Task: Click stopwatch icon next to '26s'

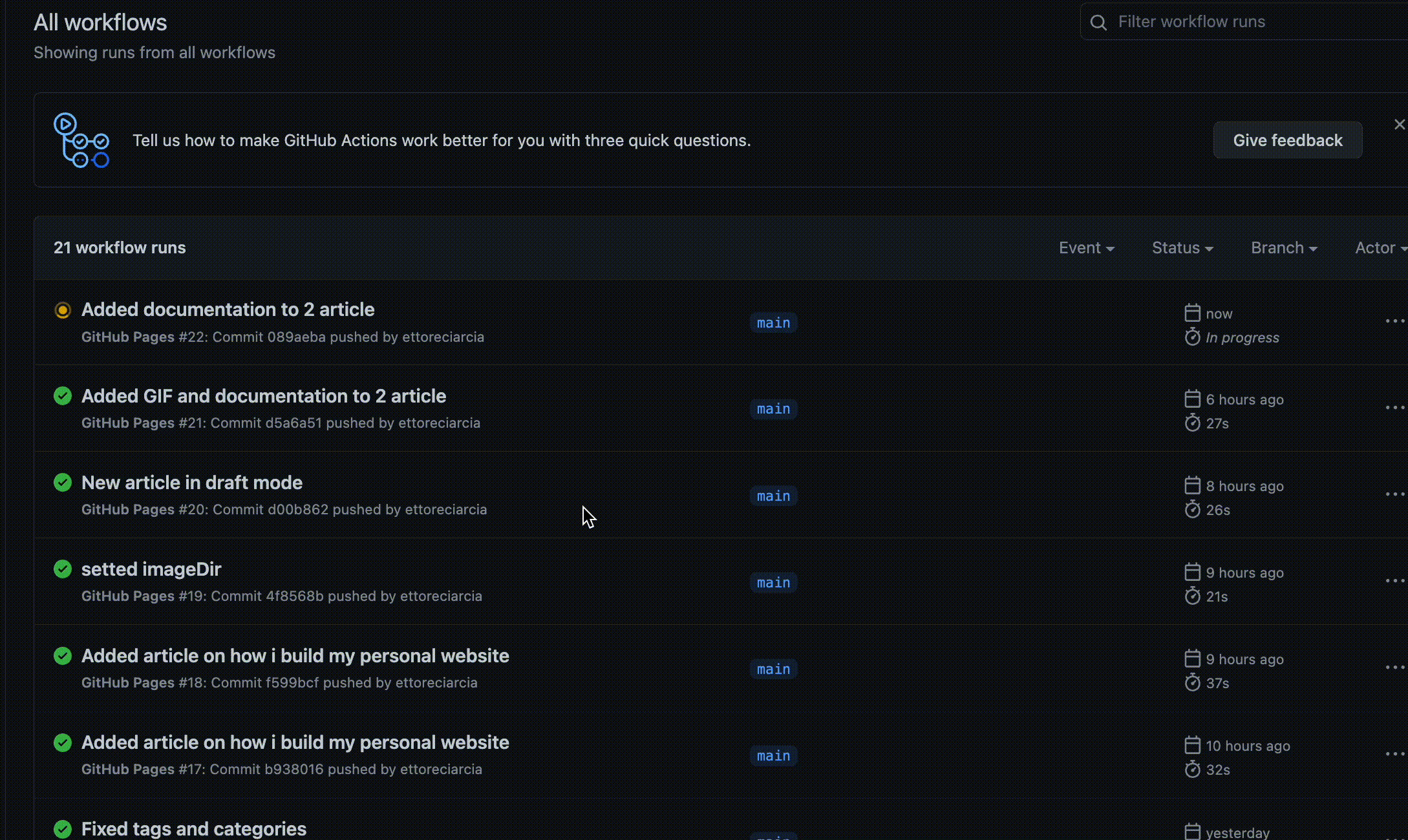Action: pyautogui.click(x=1193, y=509)
